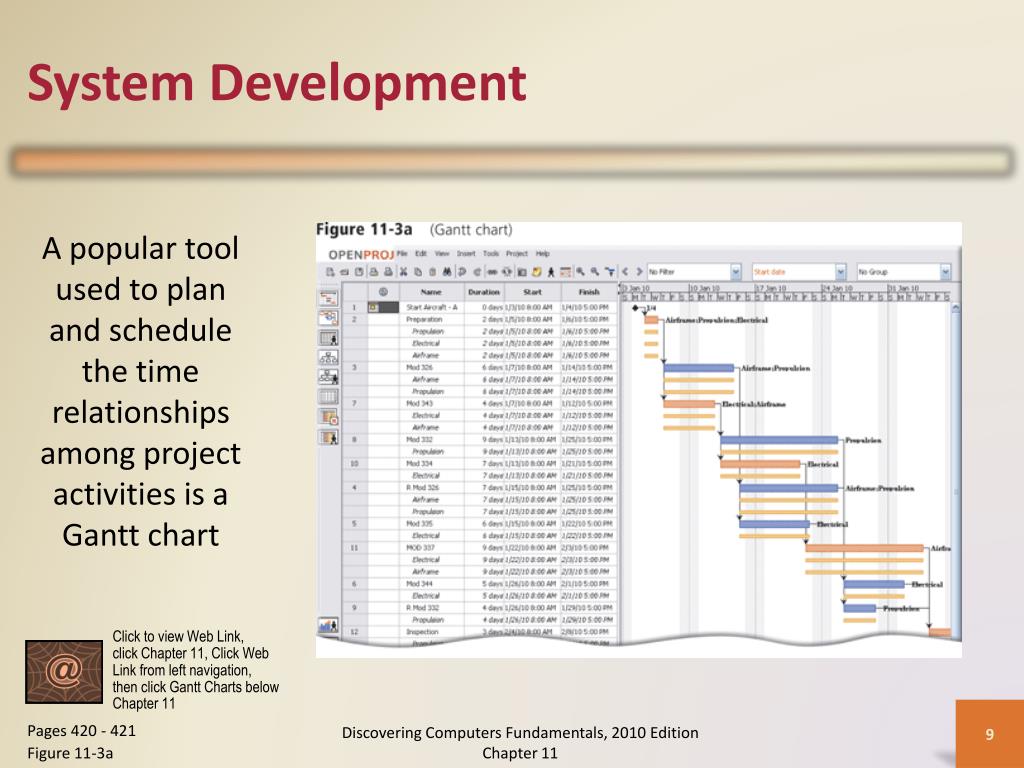Click the Start column header
Screen dimensions: 1024x768
tap(532, 292)
